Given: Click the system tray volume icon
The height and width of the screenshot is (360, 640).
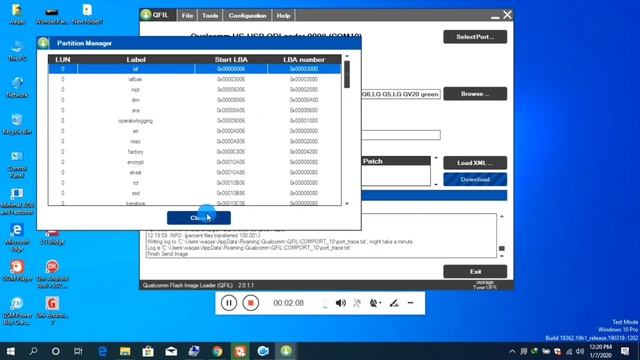Looking at the screenshot, I should click(580, 351).
